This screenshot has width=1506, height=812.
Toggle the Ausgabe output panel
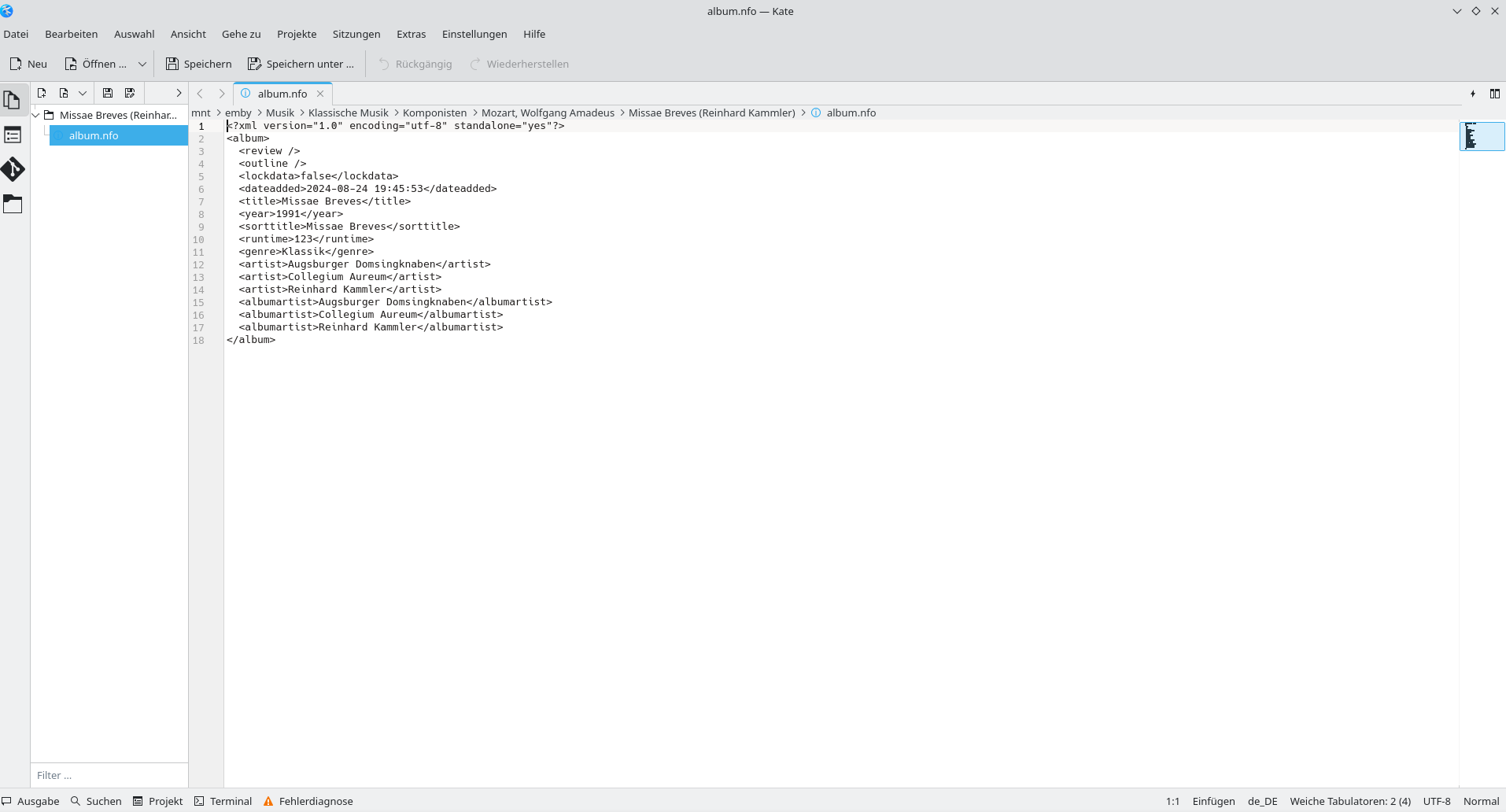[31, 801]
